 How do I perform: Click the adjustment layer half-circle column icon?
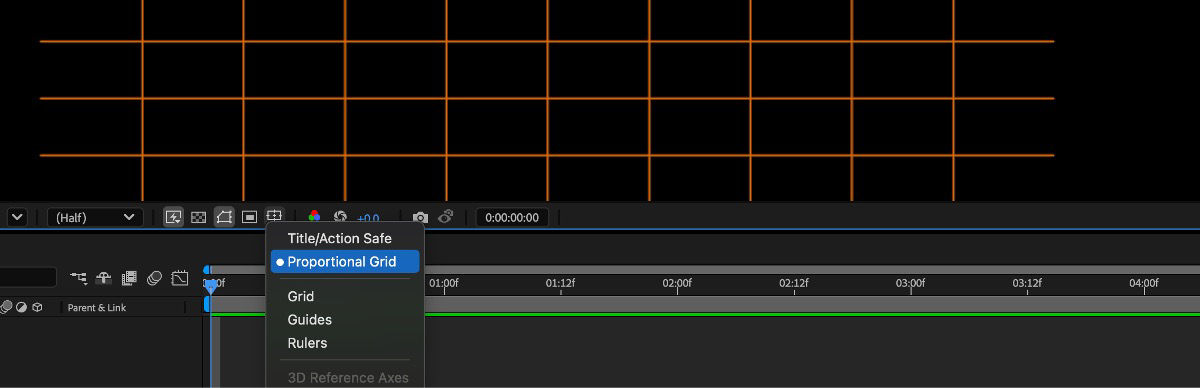(21, 308)
